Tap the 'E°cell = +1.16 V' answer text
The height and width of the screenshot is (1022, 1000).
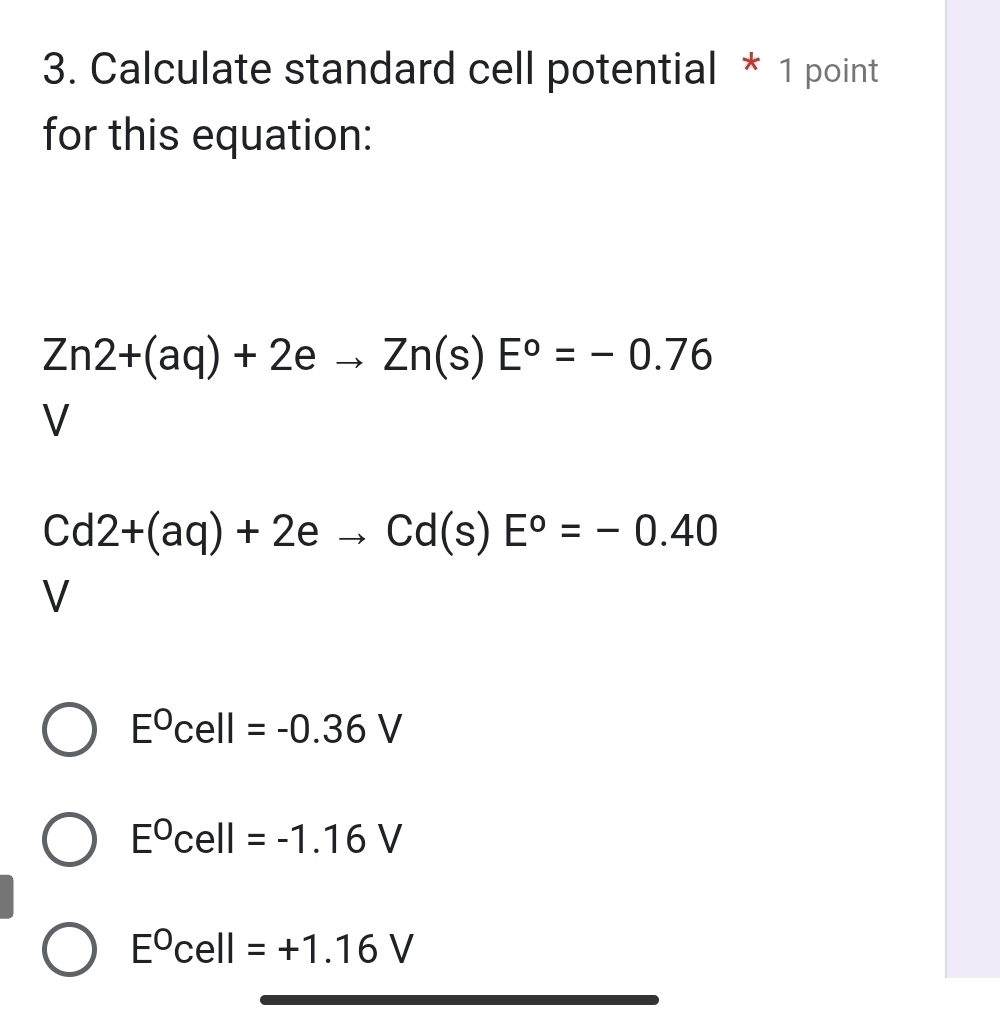pyautogui.click(x=272, y=947)
